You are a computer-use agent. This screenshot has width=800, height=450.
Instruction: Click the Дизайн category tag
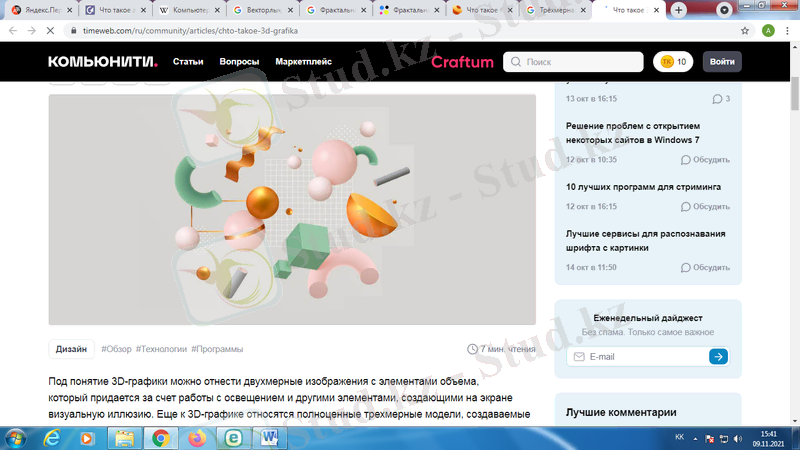(71, 349)
